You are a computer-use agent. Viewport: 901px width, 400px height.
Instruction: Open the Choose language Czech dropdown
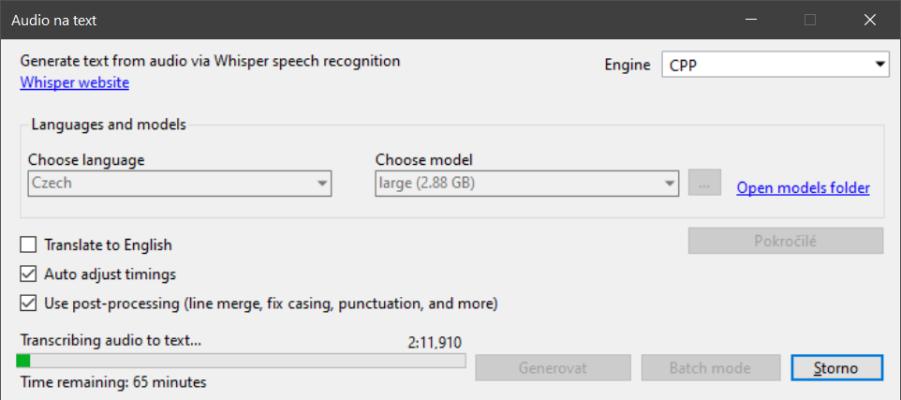179,183
